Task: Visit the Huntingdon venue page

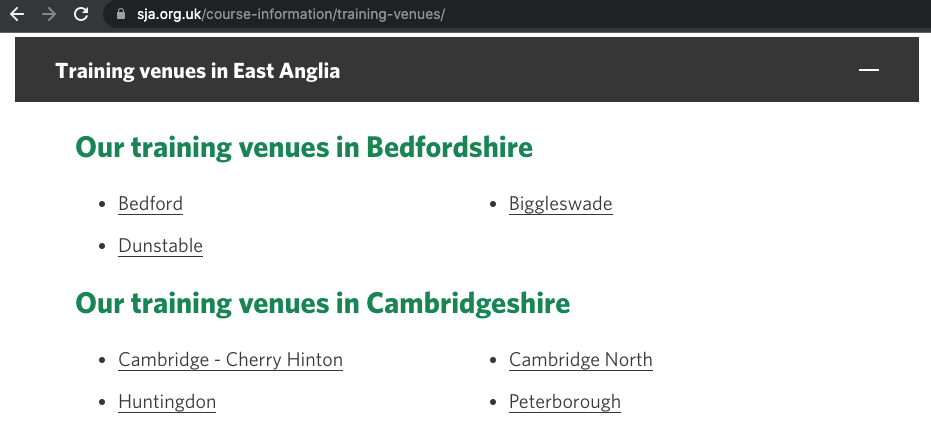Action: coord(167,402)
